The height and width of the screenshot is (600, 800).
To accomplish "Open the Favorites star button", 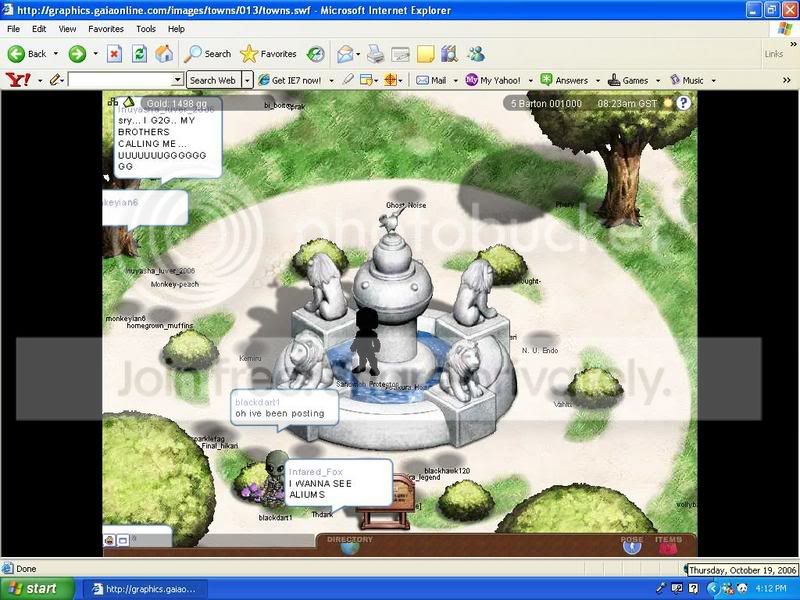I will coord(268,54).
